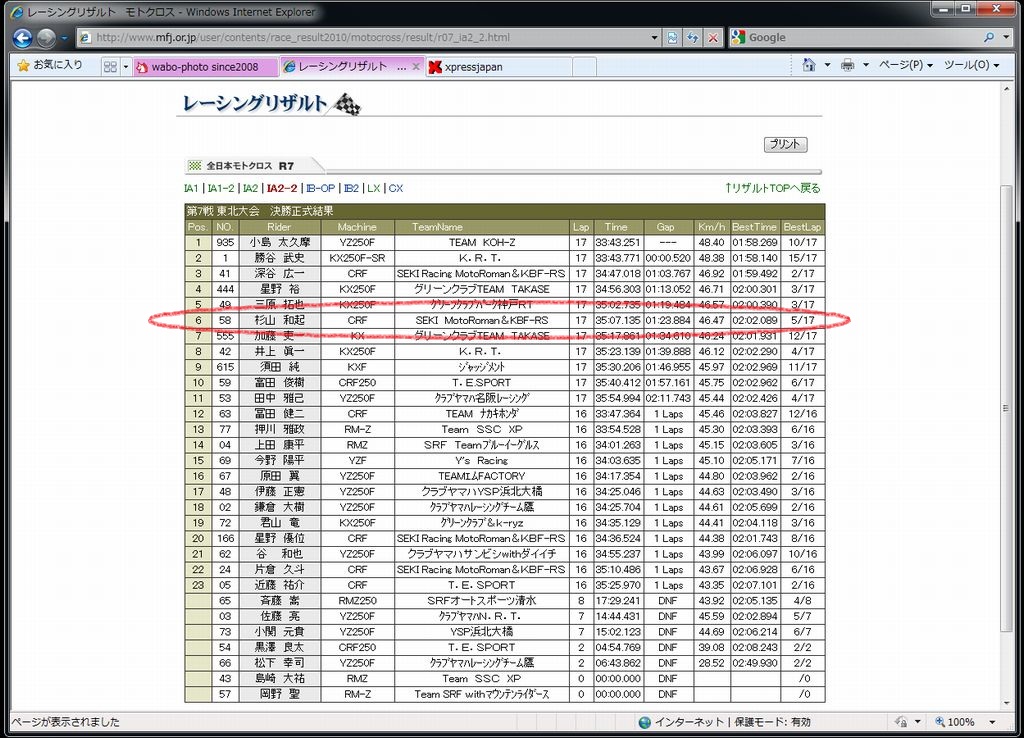
Task: Expand the address bar history dropdown arrow
Action: [x=654, y=37]
